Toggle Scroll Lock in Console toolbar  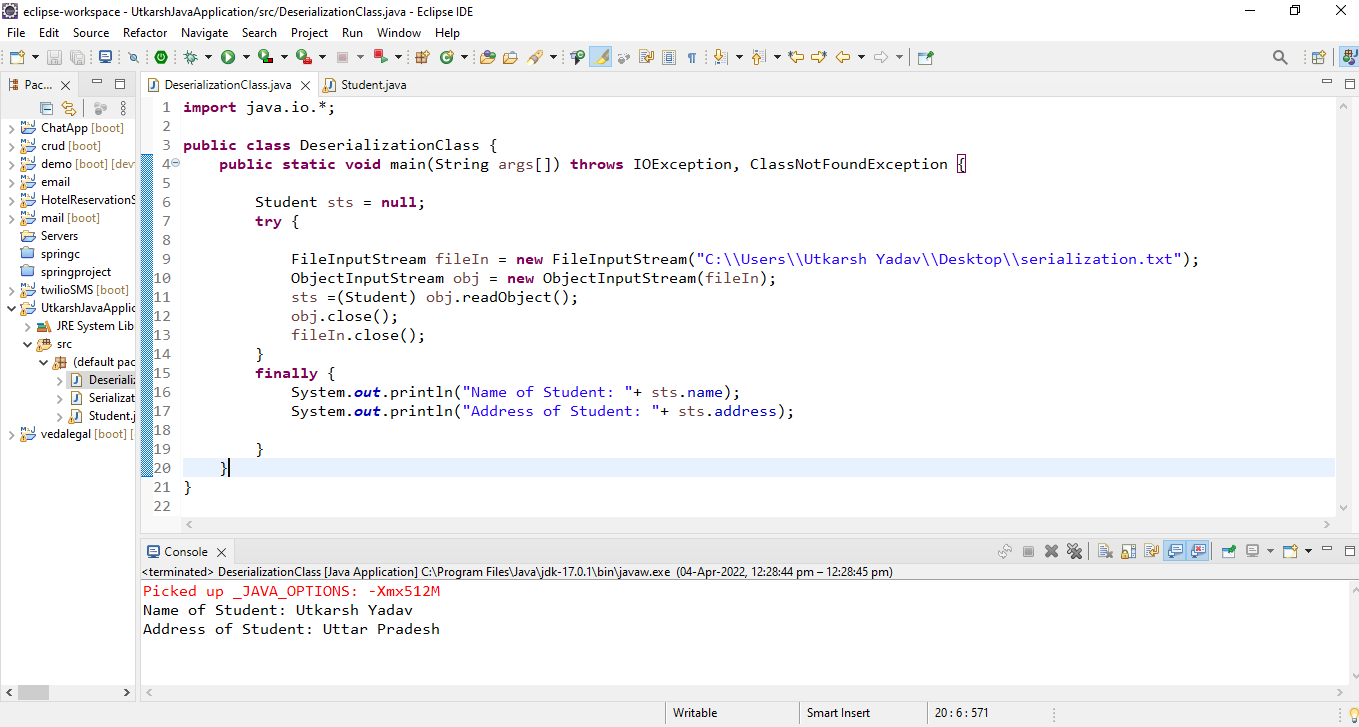[1128, 551]
